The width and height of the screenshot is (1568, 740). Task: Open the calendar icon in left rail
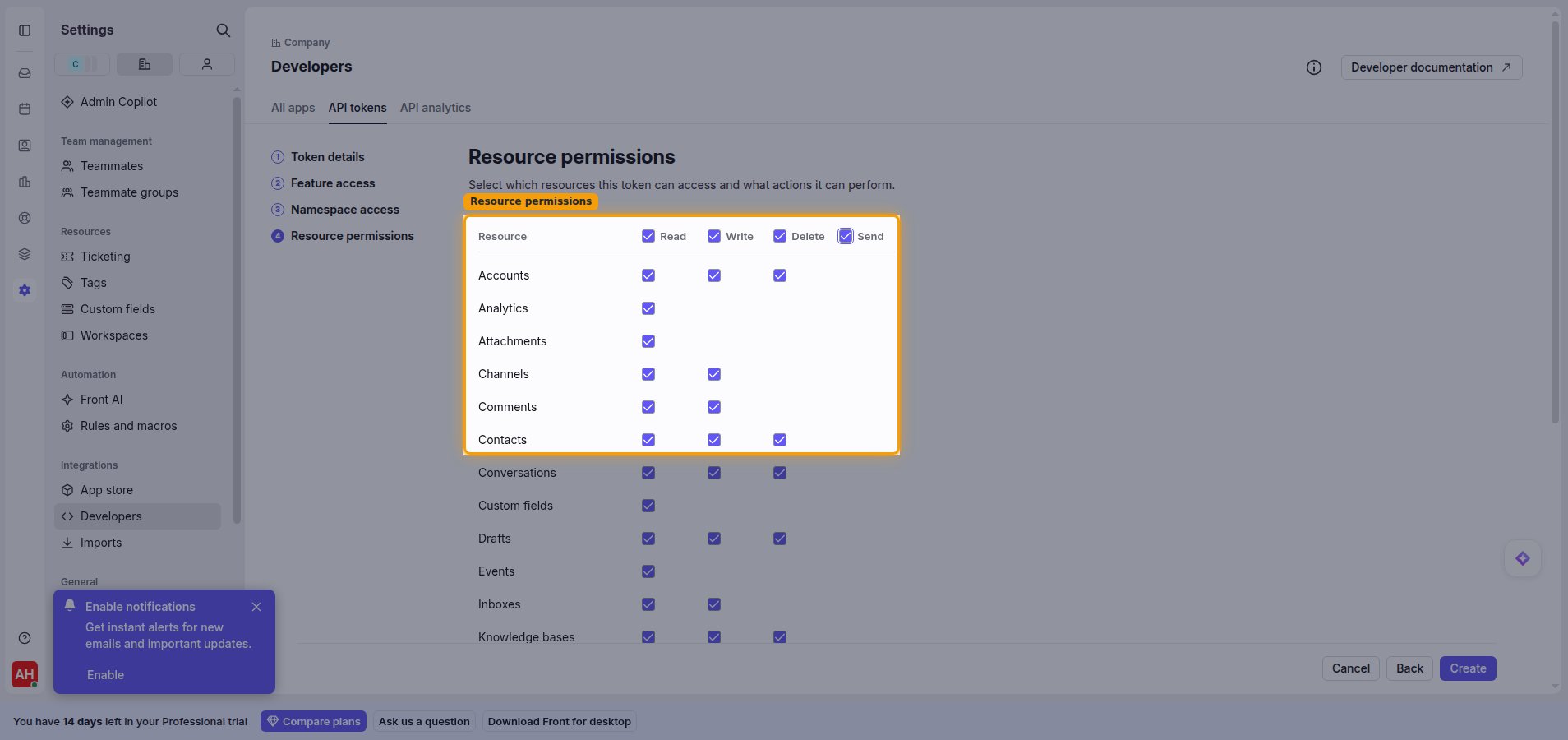(25, 109)
